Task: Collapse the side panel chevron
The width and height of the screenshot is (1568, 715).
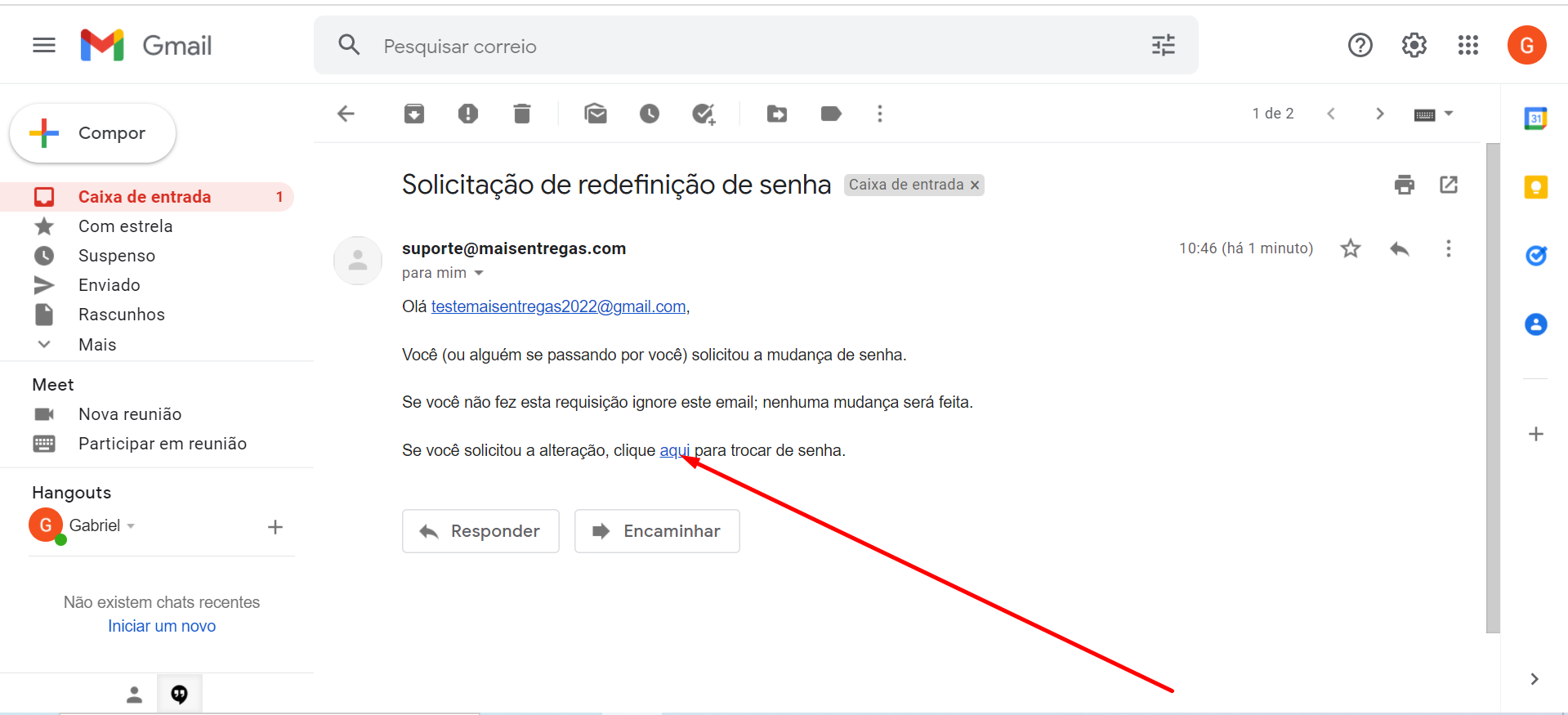Action: click(x=1534, y=679)
